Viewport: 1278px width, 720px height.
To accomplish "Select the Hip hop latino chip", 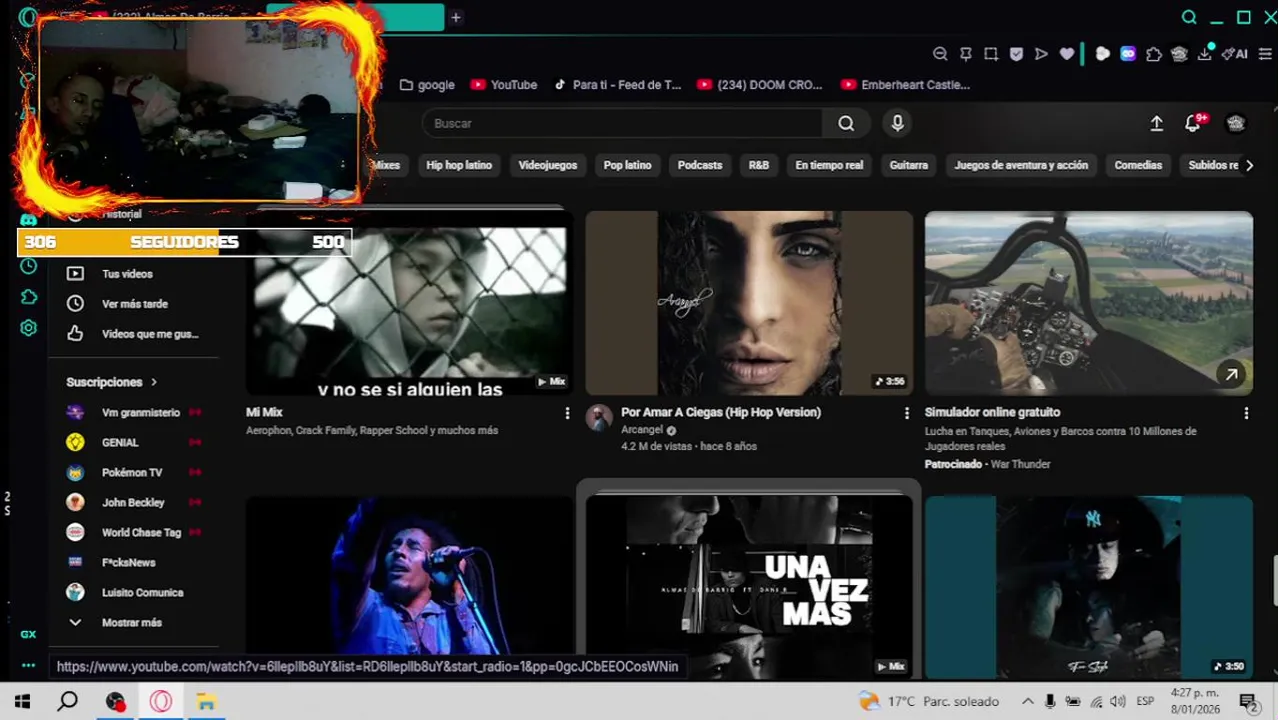I will pos(459,165).
